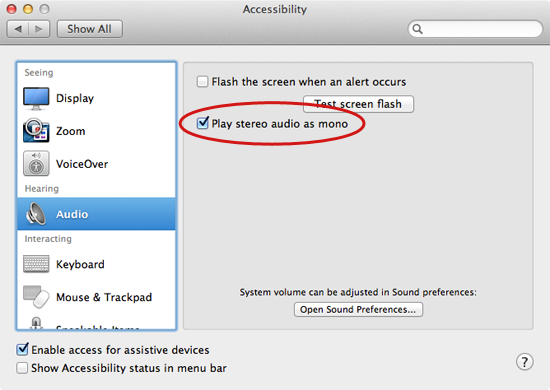Check Show Accessibility status in menu bar
550x390 pixels.
(22, 368)
